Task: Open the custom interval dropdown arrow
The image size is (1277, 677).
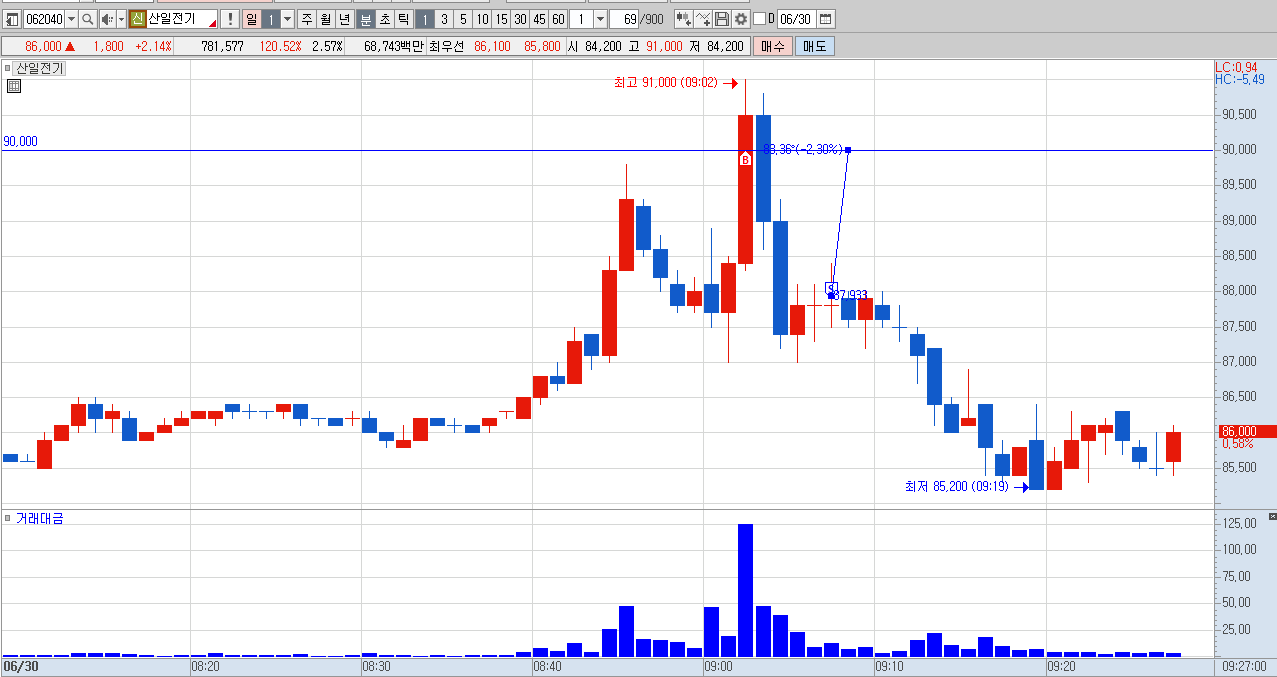Action: point(600,19)
